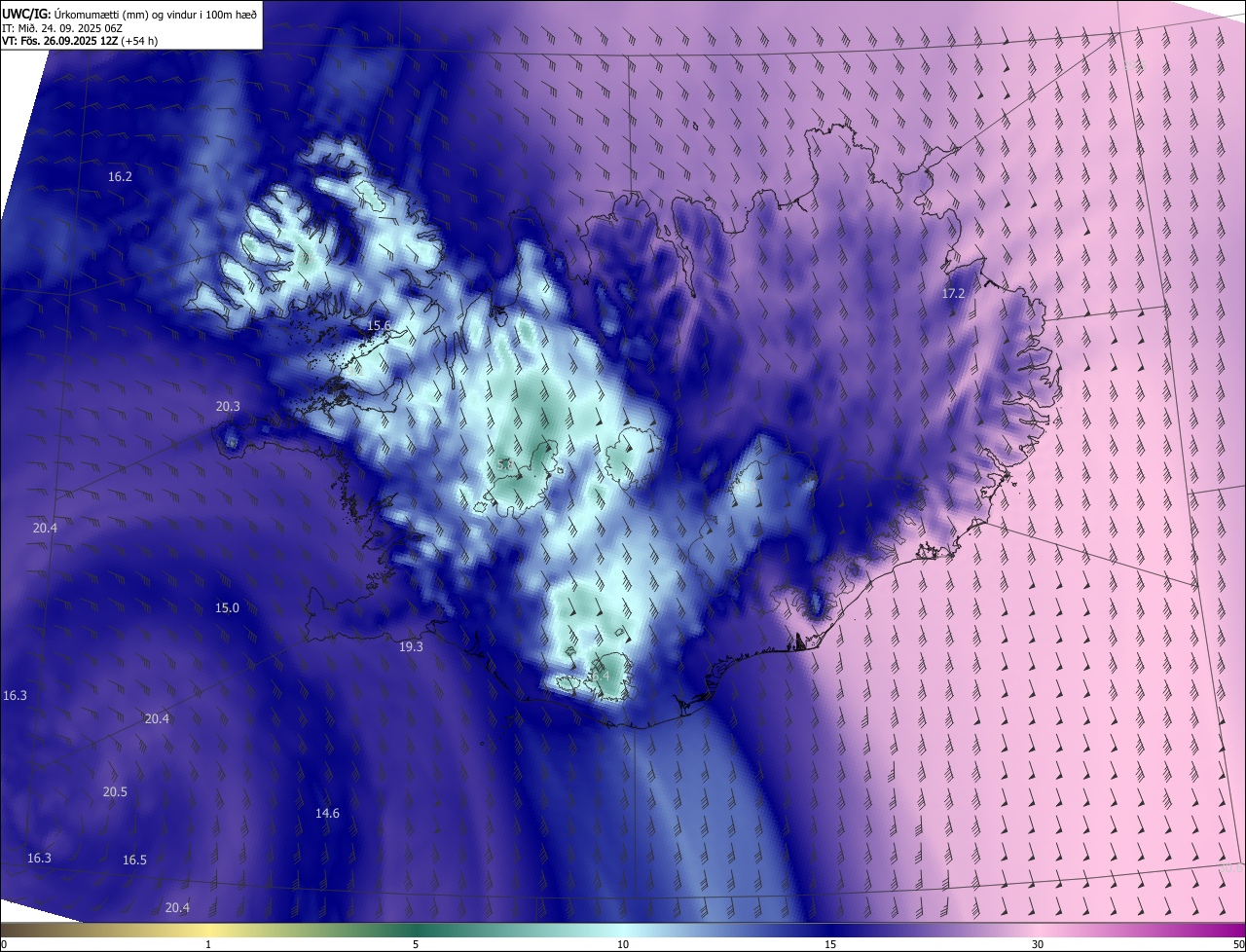1246x952 pixels.
Task: Click the 17.2 value label on the map
Action: click(953, 293)
